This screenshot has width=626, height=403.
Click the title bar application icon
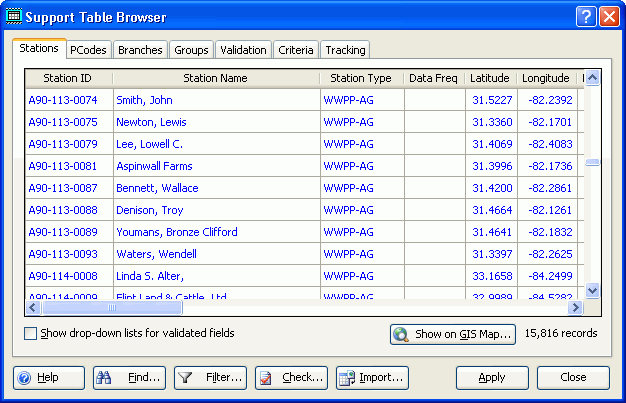(x=14, y=17)
